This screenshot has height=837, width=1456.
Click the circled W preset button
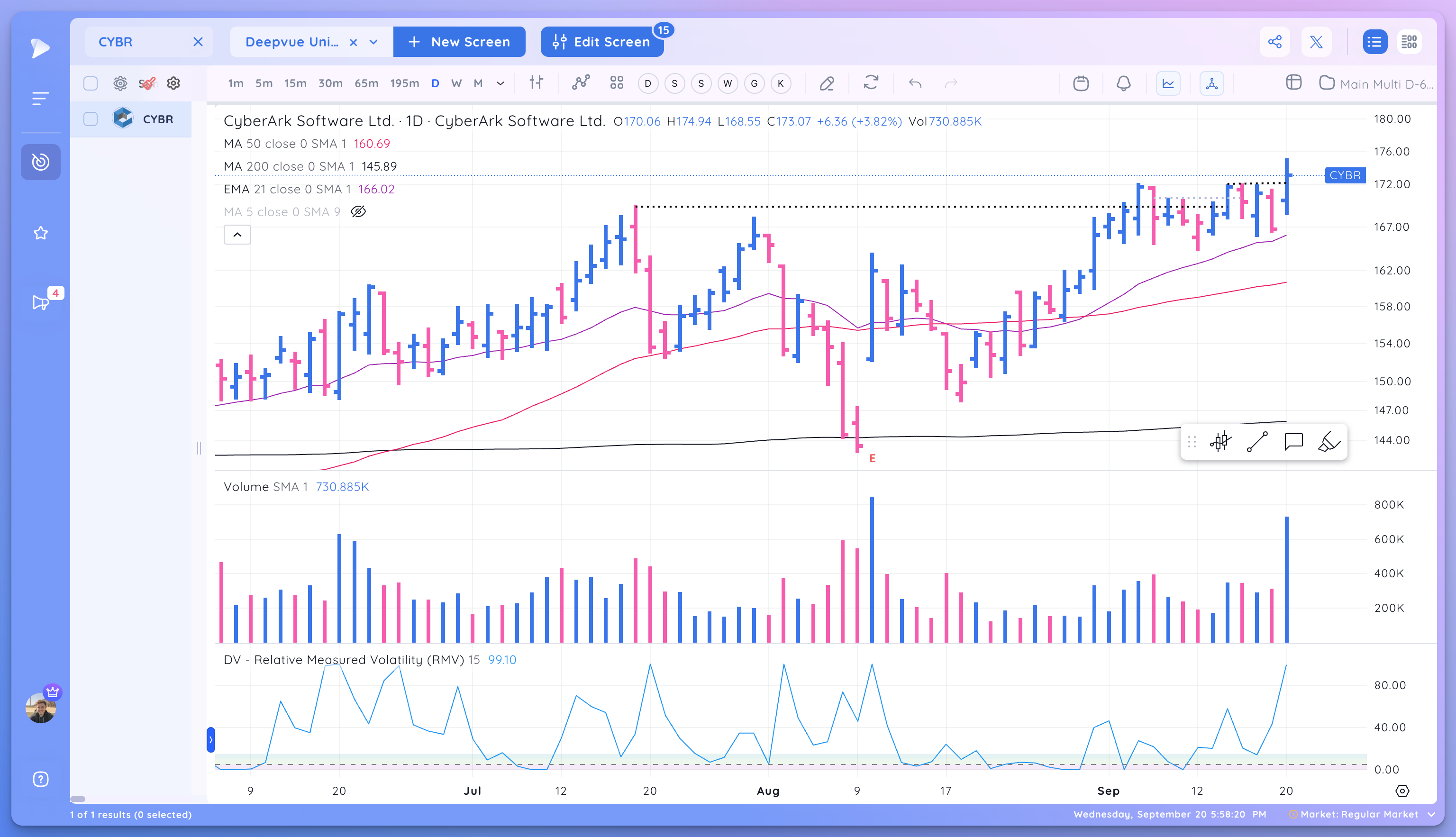(728, 83)
